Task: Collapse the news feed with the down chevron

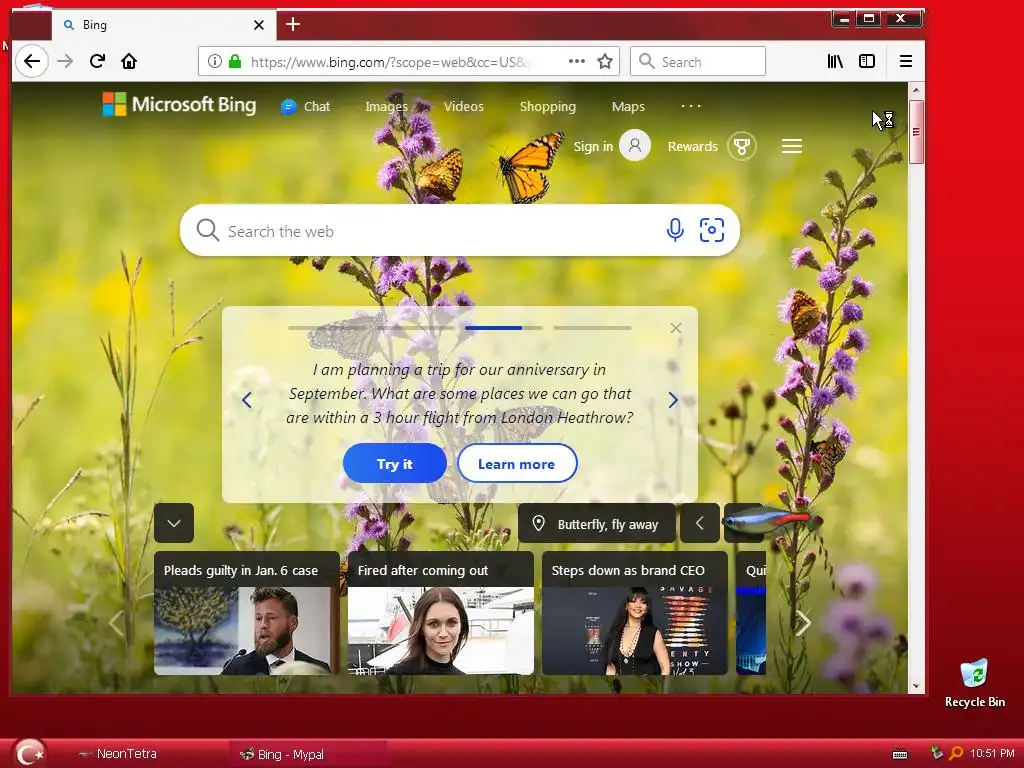Action: point(174,523)
